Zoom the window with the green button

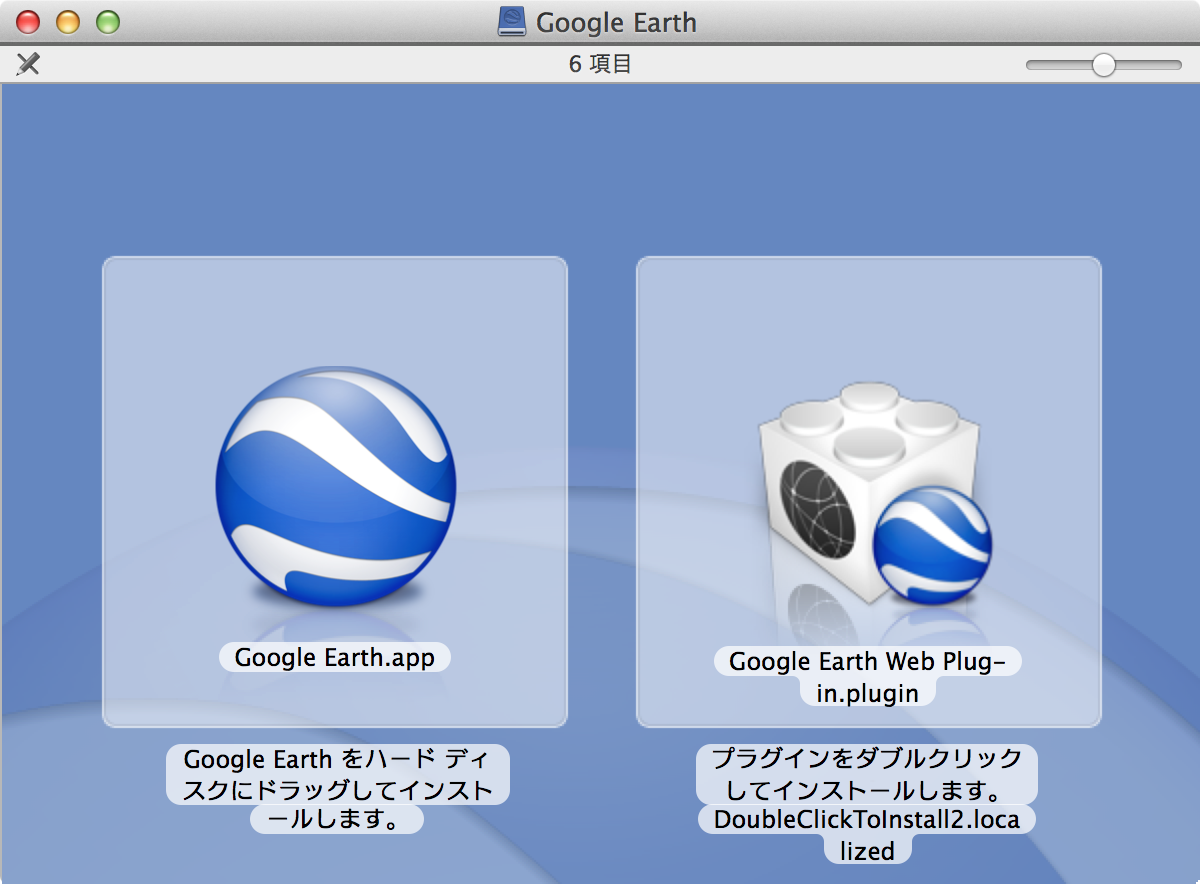point(107,22)
